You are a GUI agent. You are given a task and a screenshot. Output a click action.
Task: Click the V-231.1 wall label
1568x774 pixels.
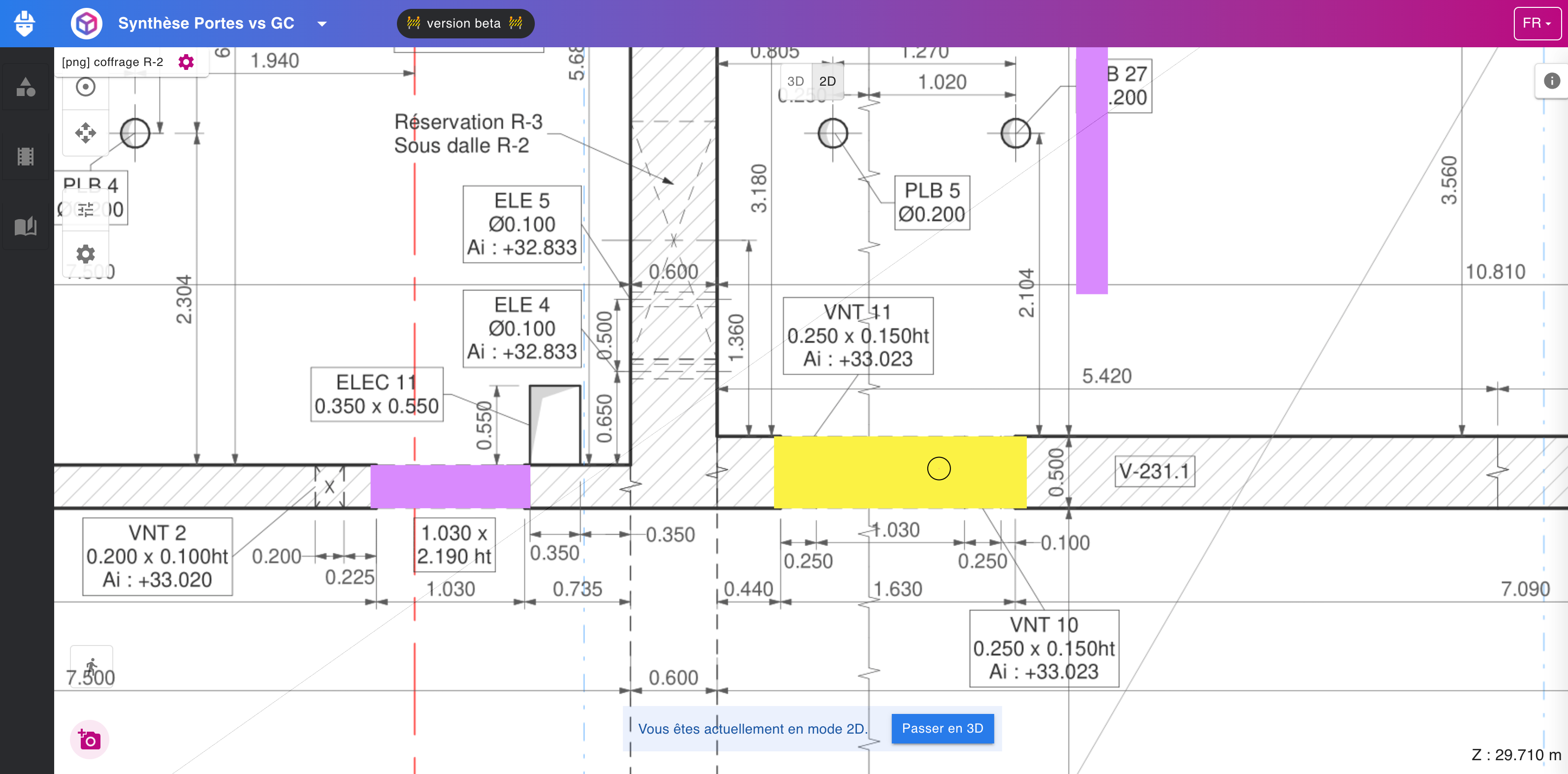click(x=1154, y=471)
